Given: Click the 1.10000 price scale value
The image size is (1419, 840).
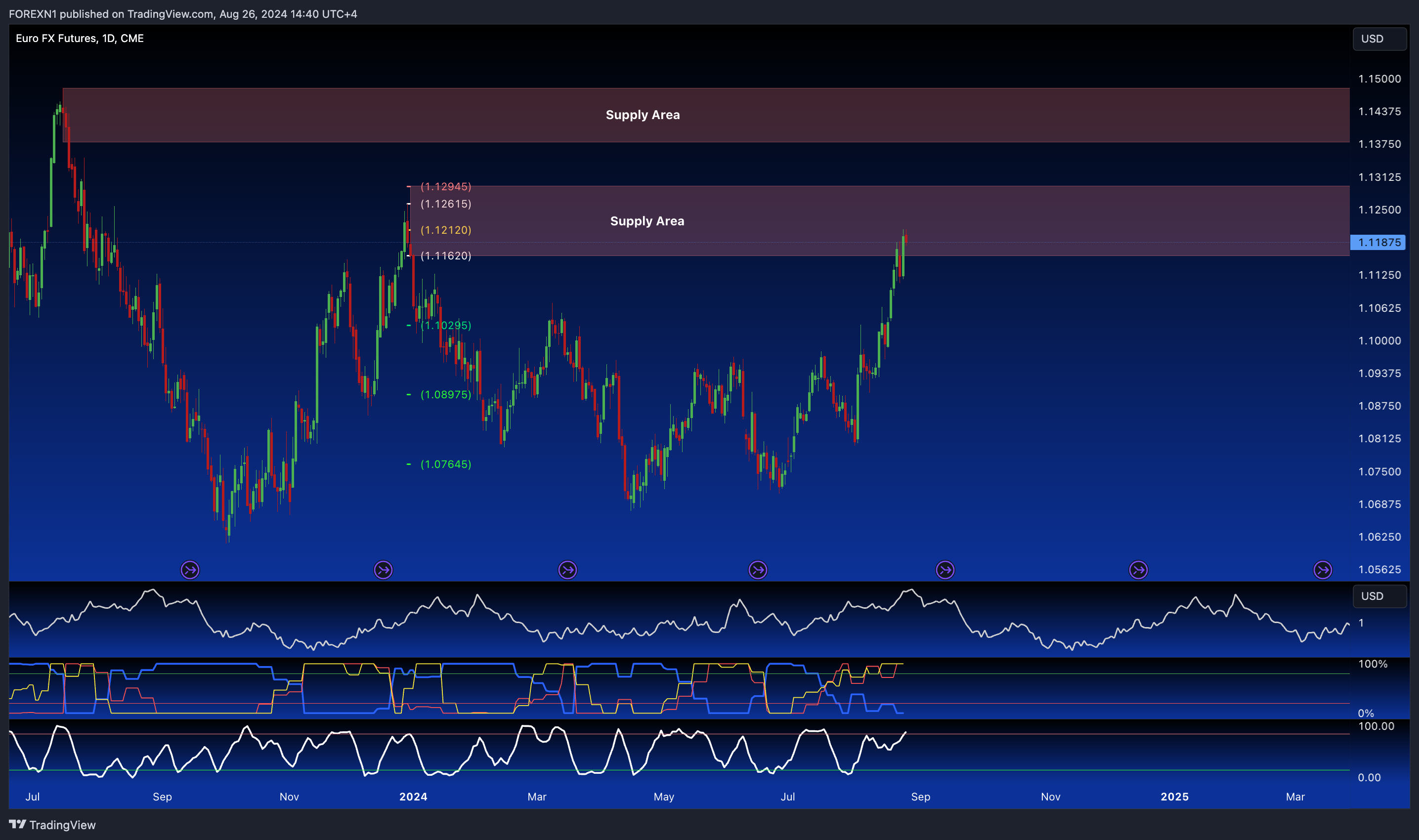Looking at the screenshot, I should [1379, 341].
